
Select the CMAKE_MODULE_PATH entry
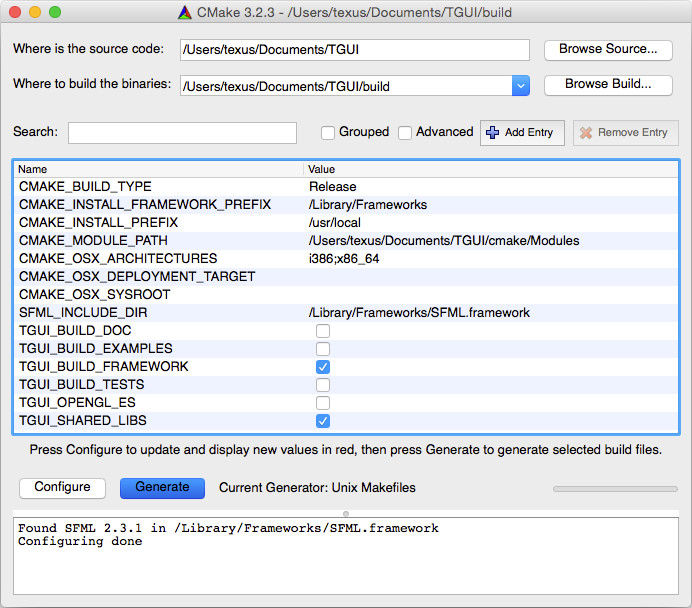click(x=93, y=241)
